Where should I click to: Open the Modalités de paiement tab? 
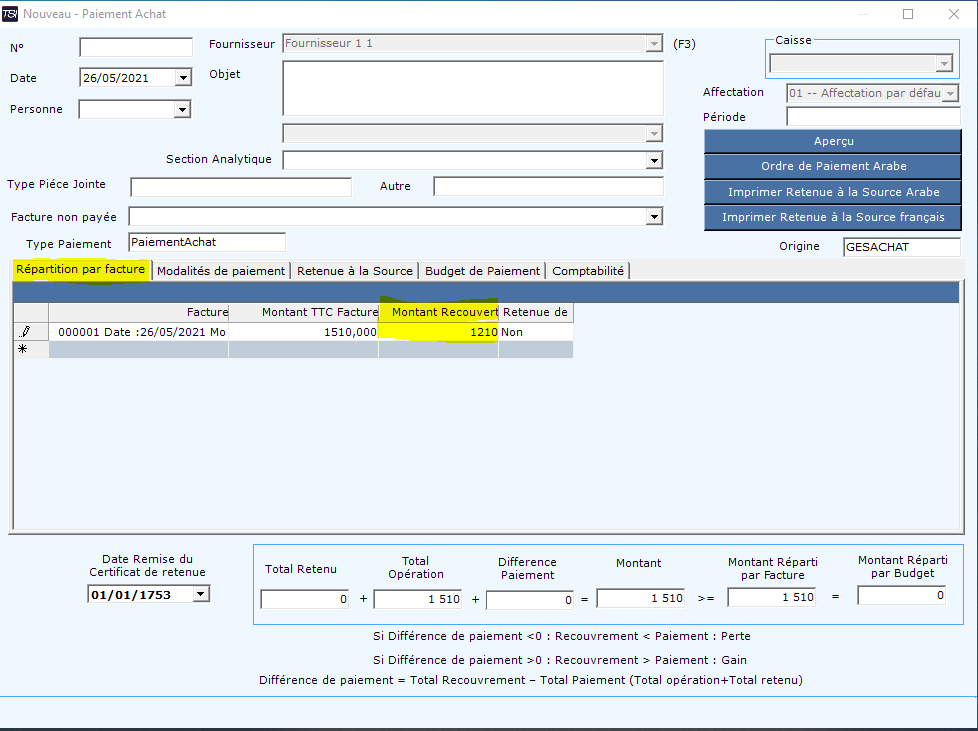click(x=221, y=271)
